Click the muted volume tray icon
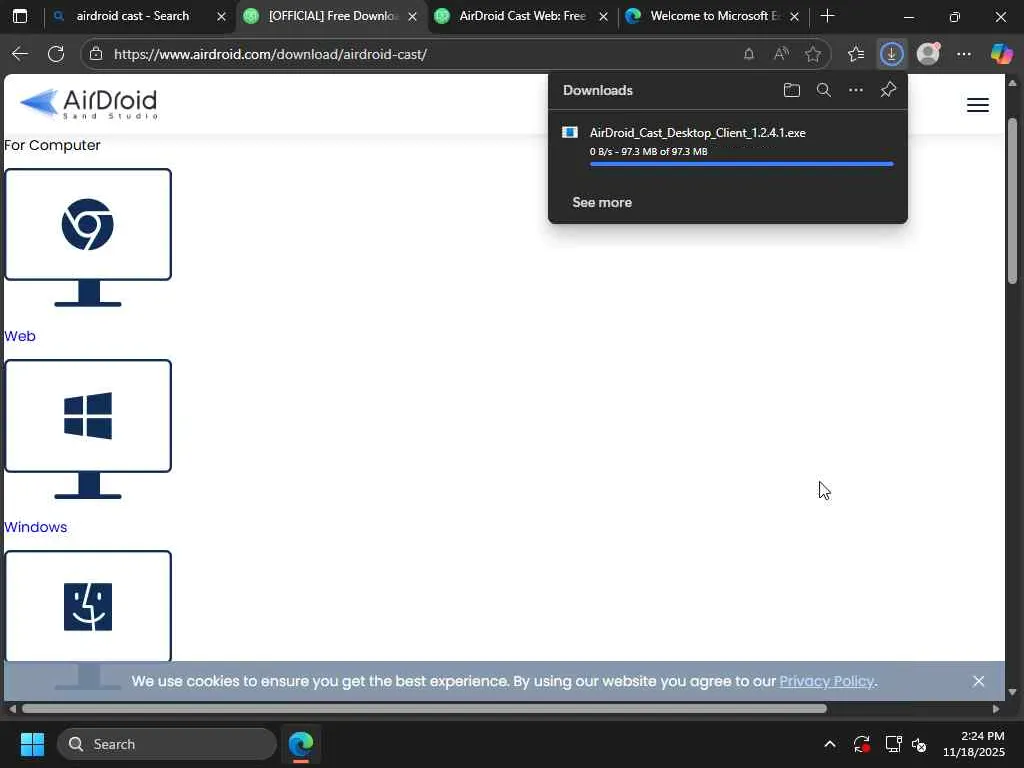Image resolution: width=1024 pixels, height=768 pixels. click(920, 744)
